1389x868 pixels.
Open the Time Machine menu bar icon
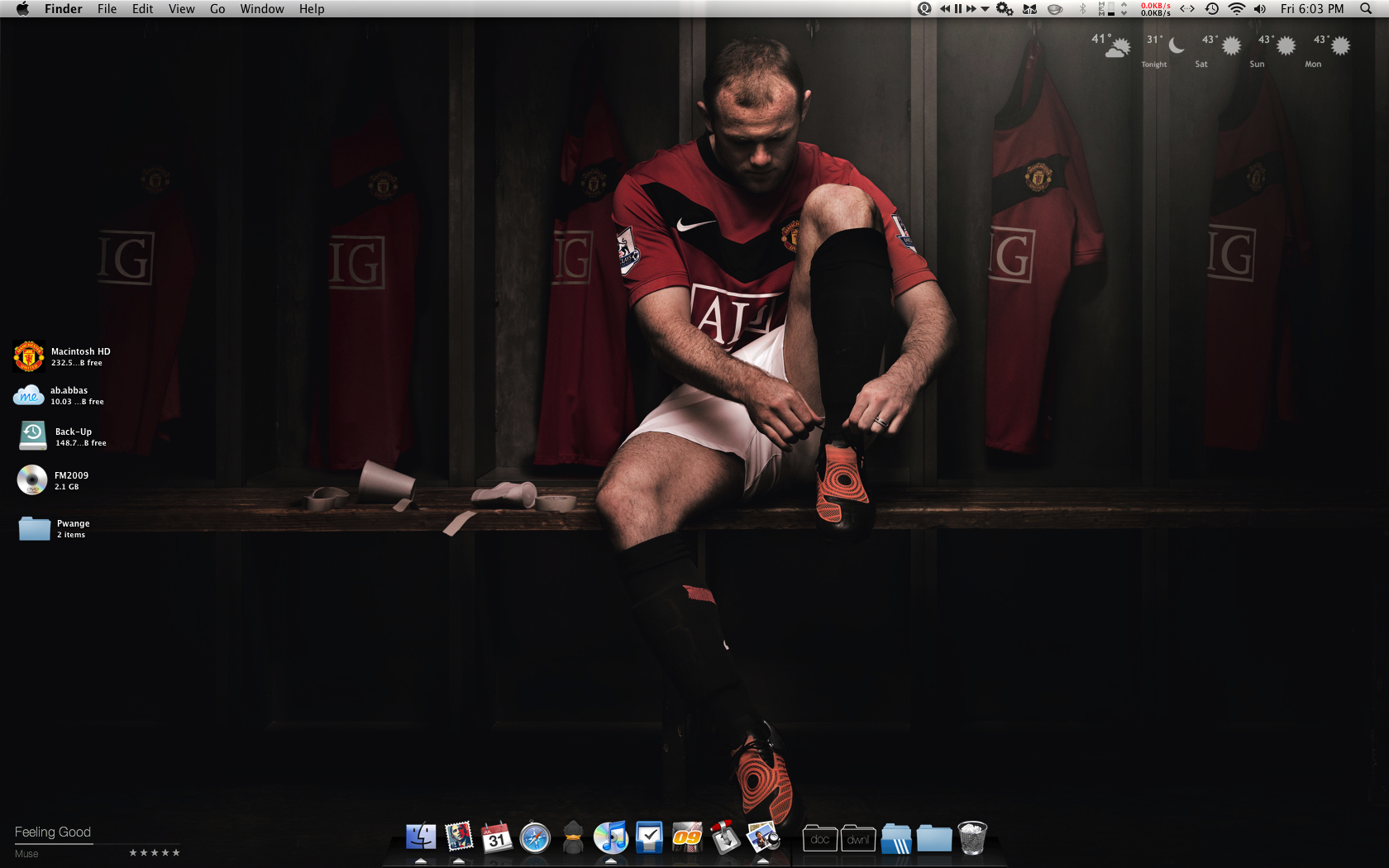pos(1212,9)
